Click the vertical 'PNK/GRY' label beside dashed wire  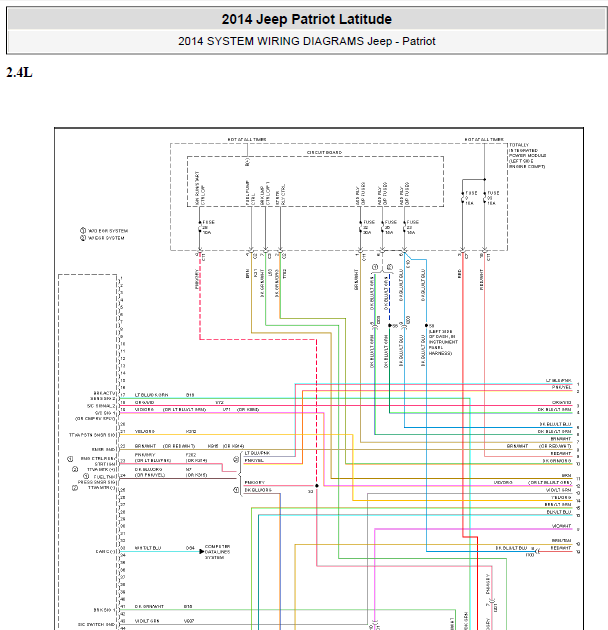tap(197, 279)
